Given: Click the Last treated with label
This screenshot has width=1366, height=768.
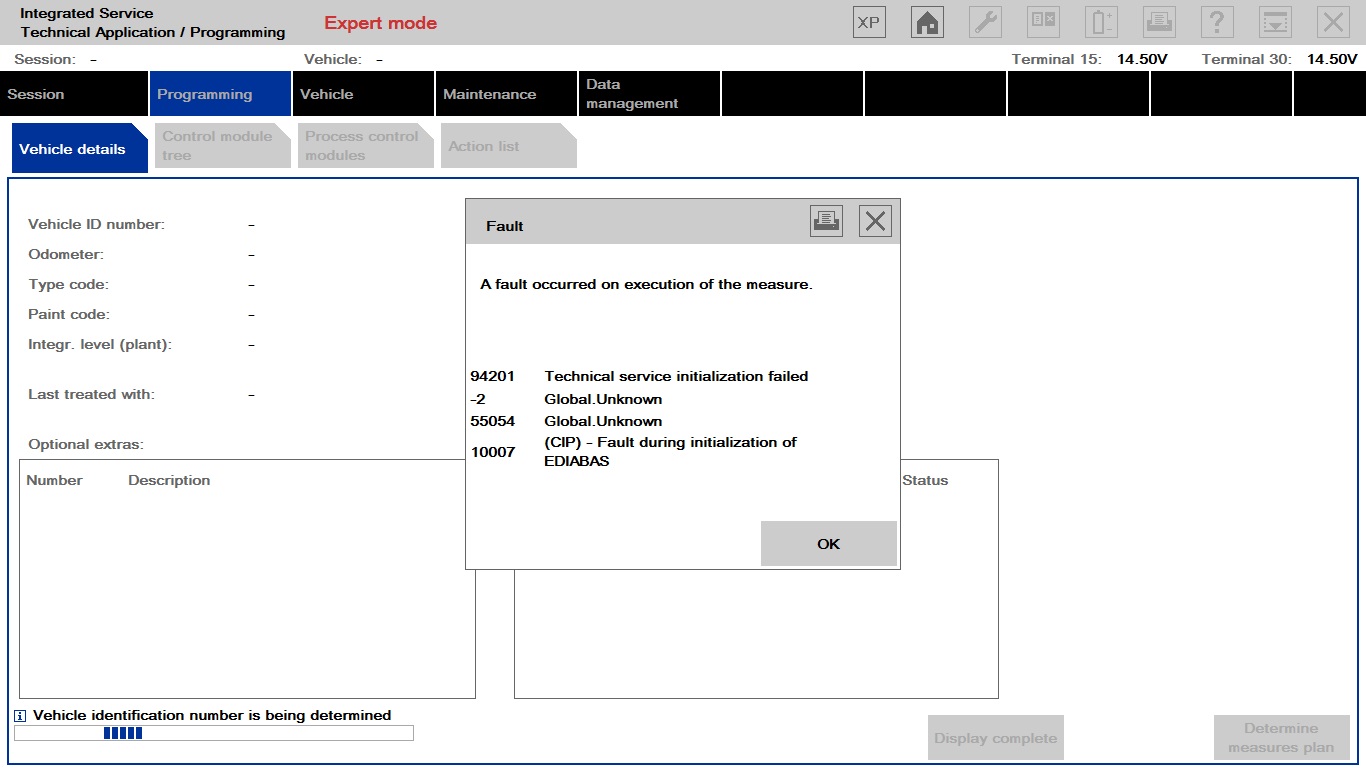Looking at the screenshot, I should [91, 394].
